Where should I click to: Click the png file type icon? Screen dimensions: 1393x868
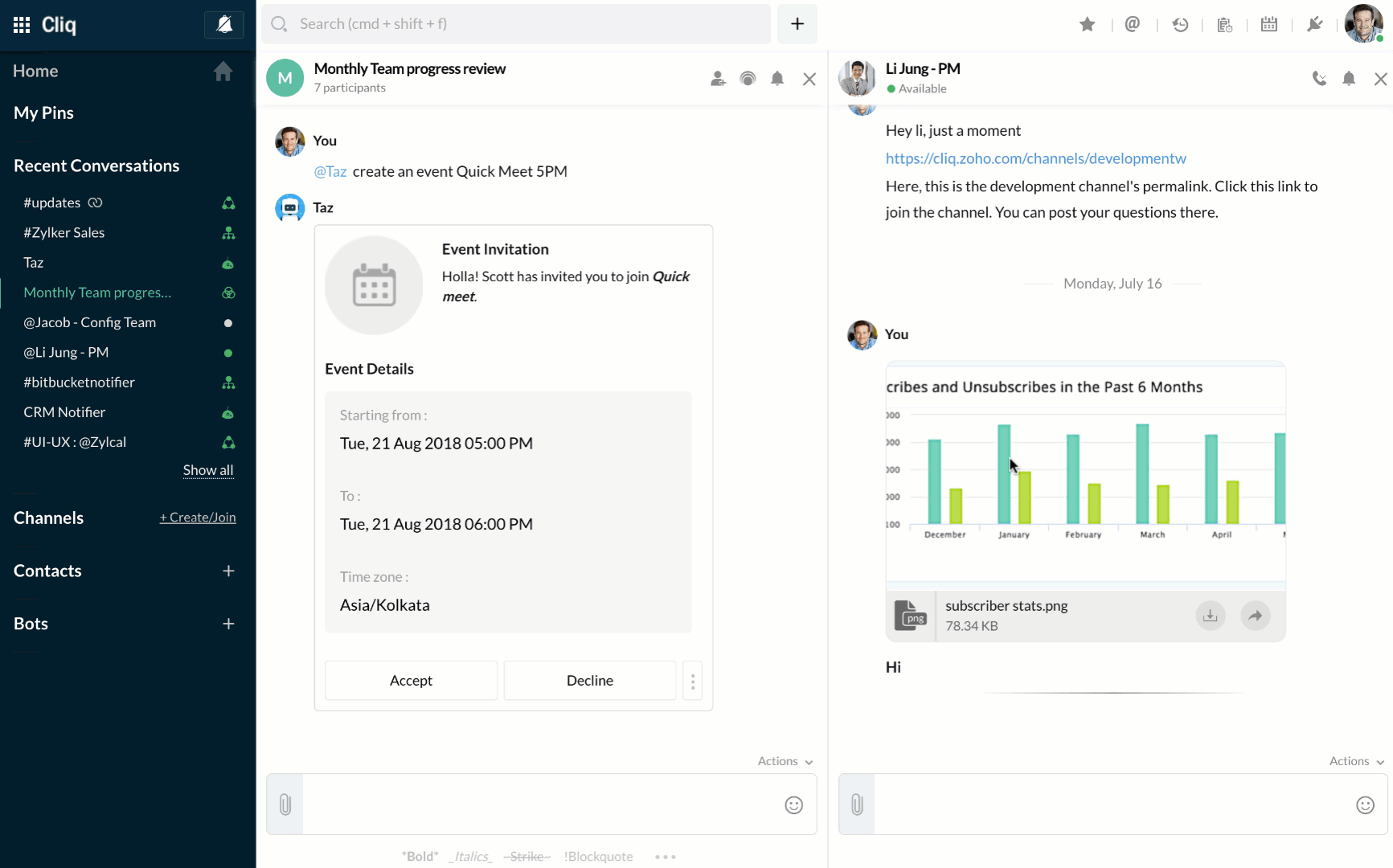click(x=911, y=616)
